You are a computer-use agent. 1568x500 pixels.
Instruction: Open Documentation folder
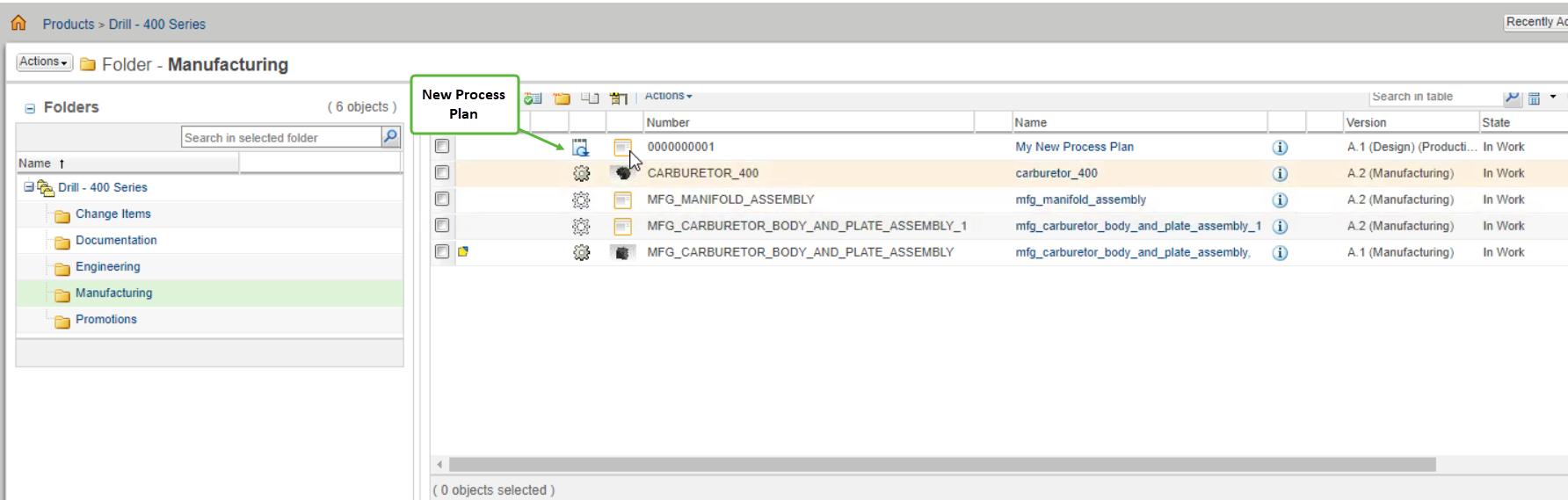click(x=116, y=240)
